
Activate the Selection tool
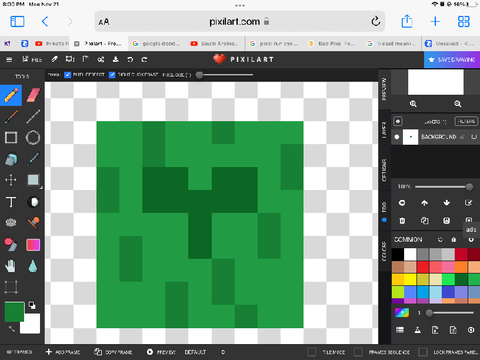pyautogui.click(x=33, y=180)
